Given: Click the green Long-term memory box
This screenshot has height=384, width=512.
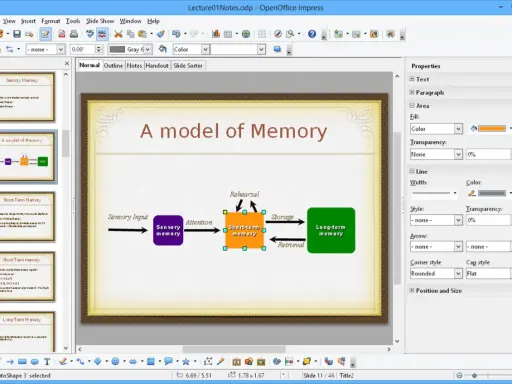Looking at the screenshot, I should [331, 230].
